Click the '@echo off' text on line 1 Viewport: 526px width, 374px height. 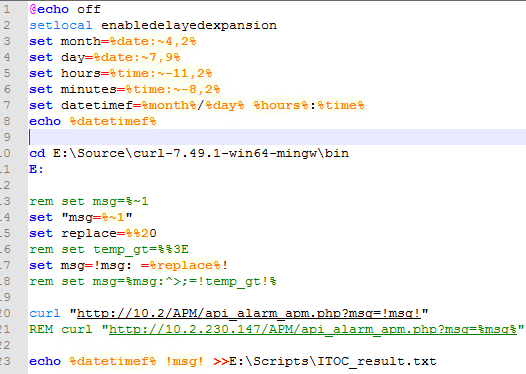pos(65,9)
